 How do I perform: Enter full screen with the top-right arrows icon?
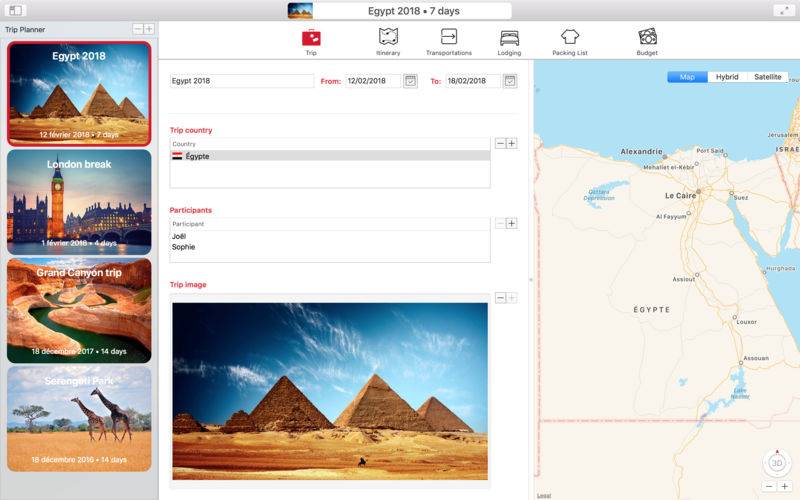coord(784,10)
